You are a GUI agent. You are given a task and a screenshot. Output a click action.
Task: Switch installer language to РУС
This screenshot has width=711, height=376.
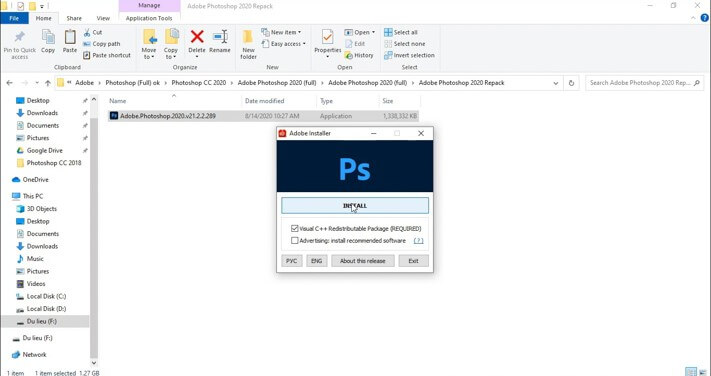pos(292,261)
